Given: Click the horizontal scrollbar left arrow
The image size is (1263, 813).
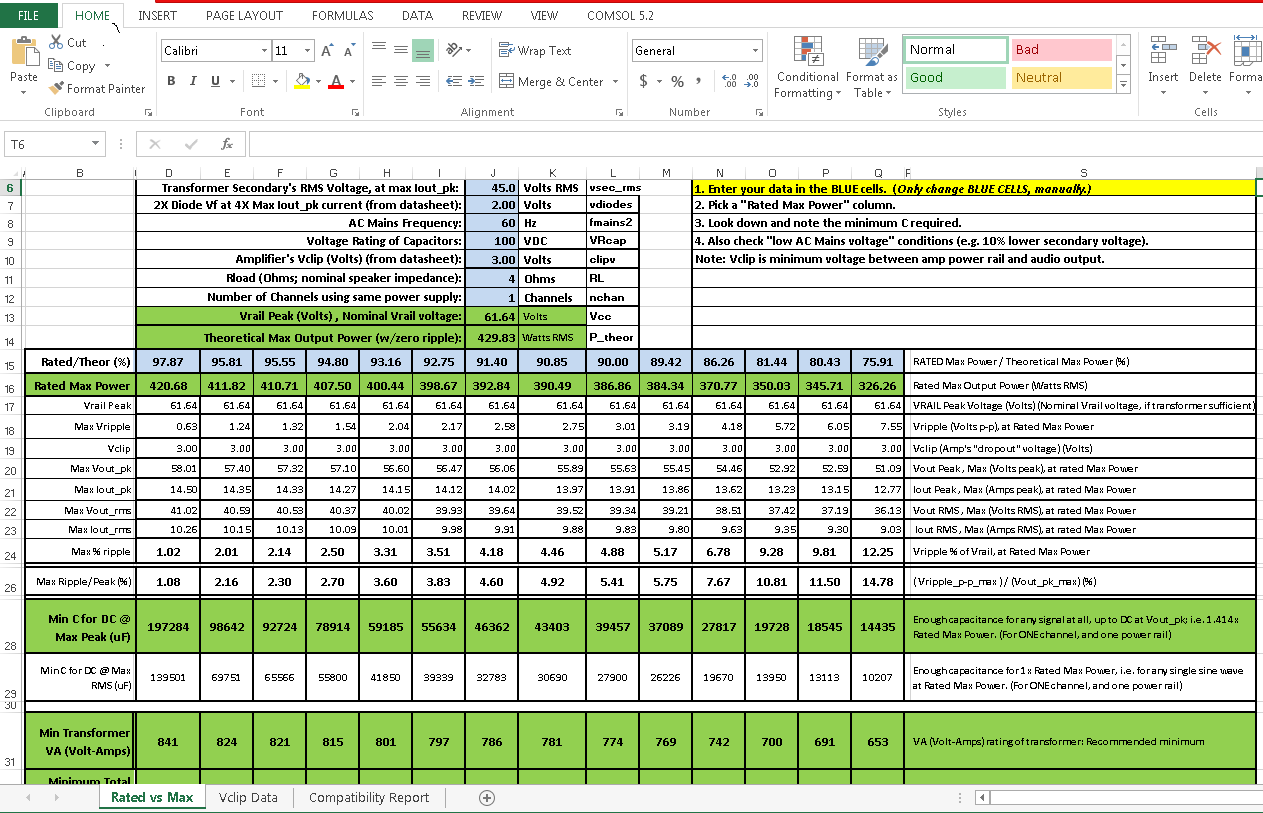Looking at the screenshot, I should tap(983, 797).
